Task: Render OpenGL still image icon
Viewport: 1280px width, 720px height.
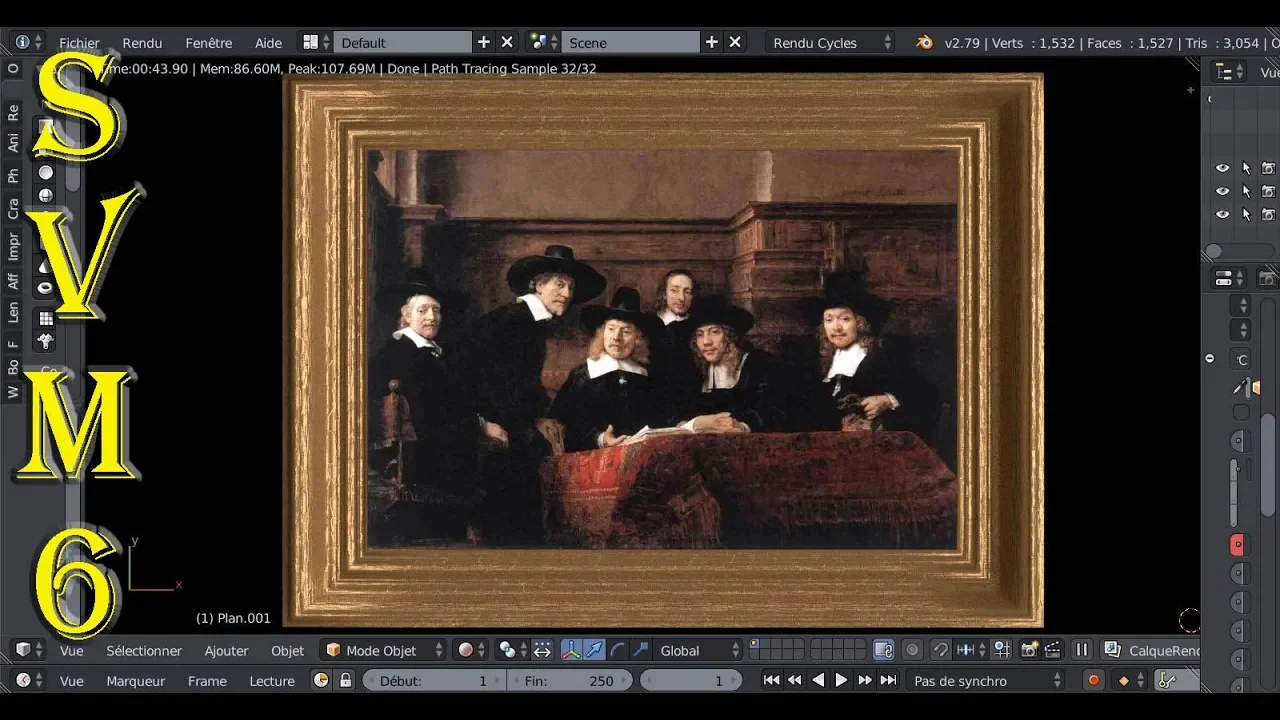Action: pyautogui.click(x=1029, y=650)
